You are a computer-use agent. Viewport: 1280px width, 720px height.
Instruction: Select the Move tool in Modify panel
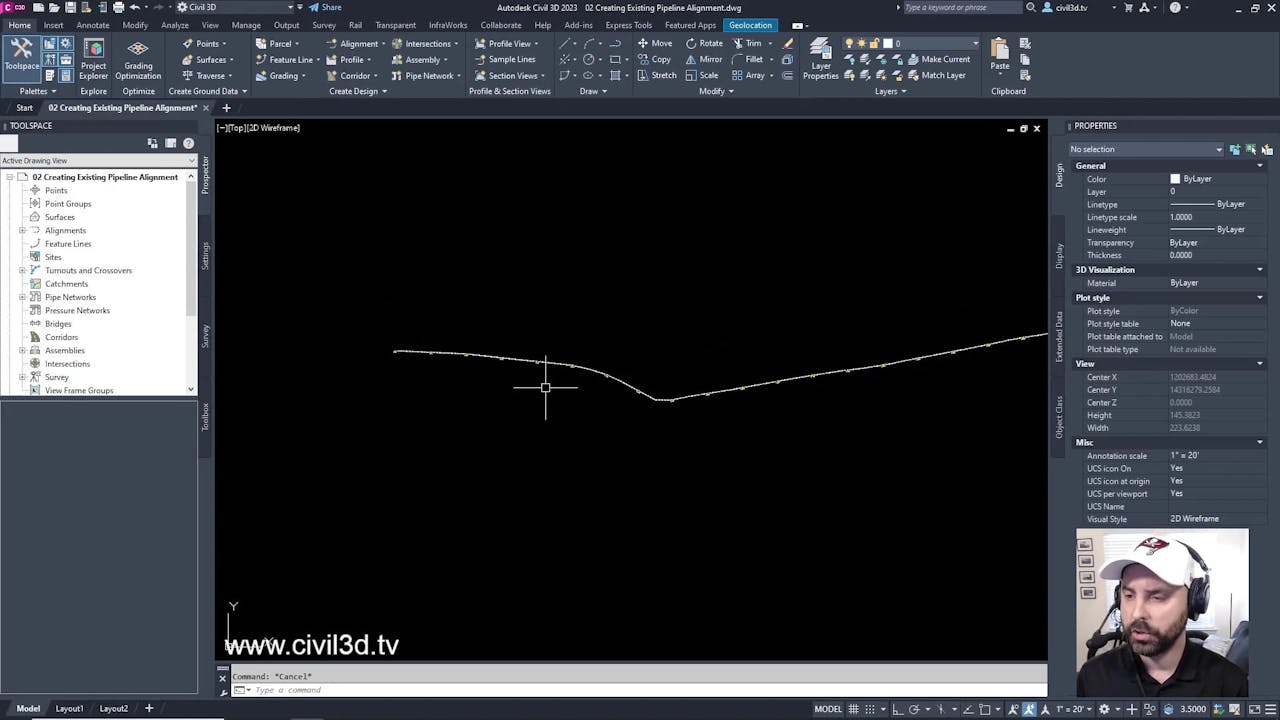click(x=655, y=43)
